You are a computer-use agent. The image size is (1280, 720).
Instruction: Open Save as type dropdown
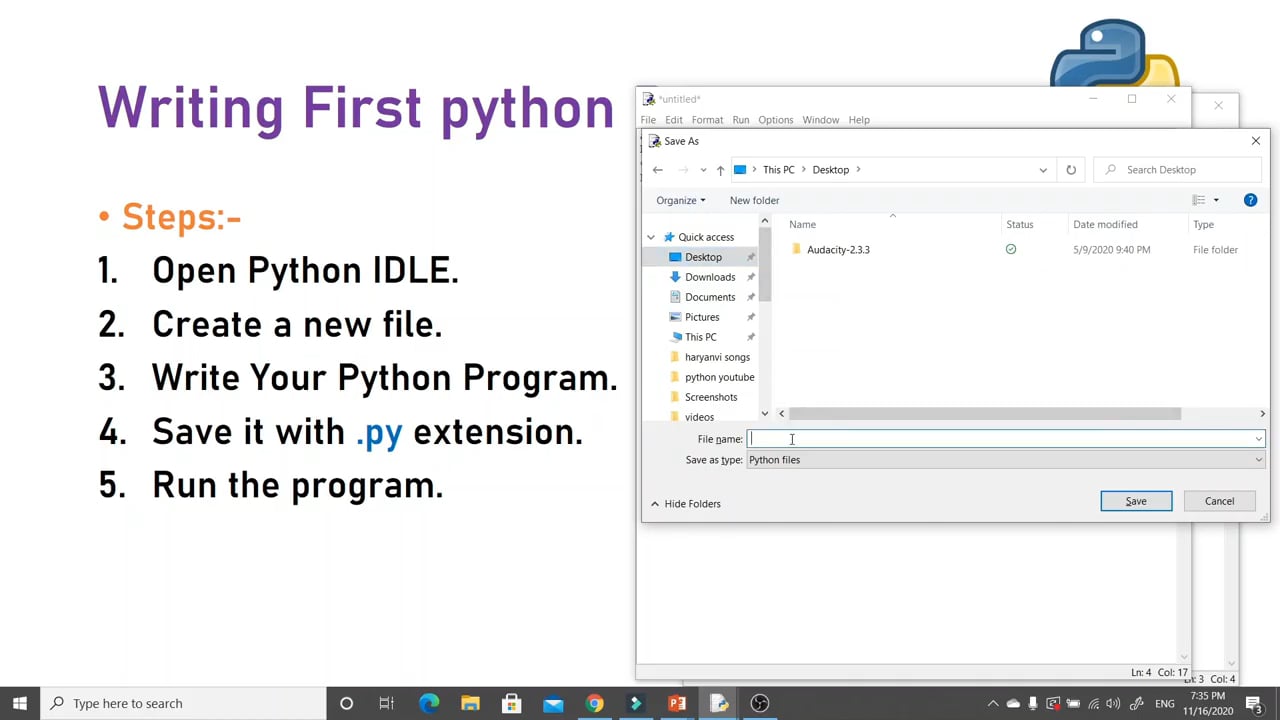tap(1006, 460)
